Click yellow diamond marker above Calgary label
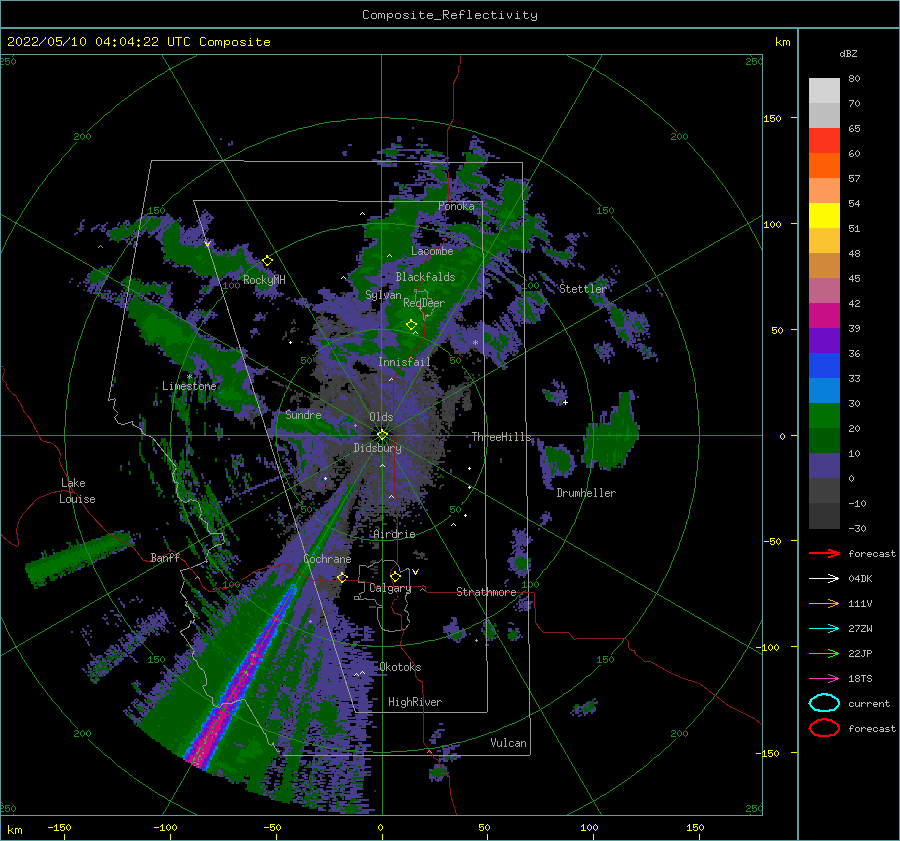 (395, 576)
